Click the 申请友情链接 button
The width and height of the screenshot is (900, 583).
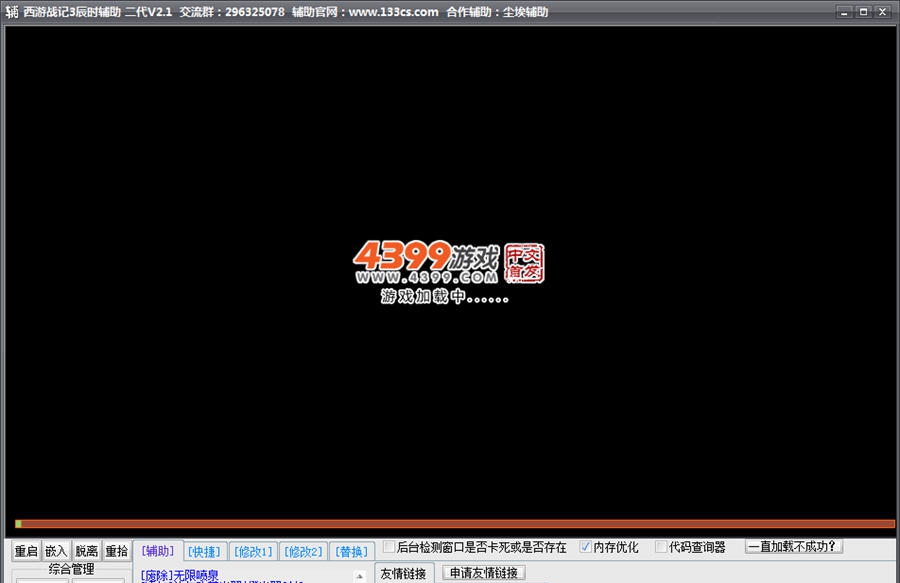(x=483, y=572)
